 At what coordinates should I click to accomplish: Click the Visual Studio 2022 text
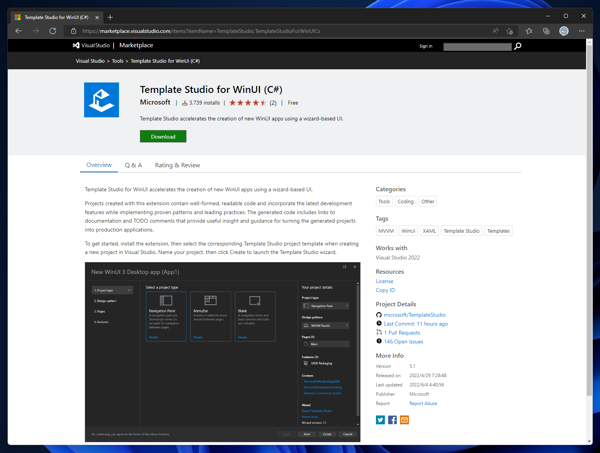click(x=398, y=257)
